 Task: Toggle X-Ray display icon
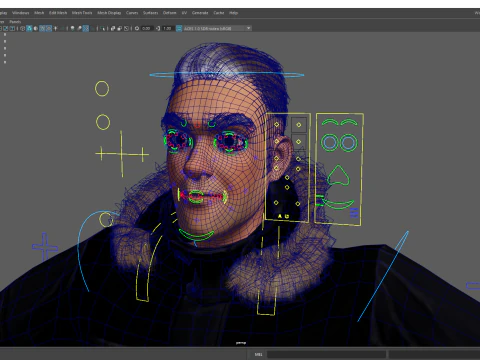pyautogui.click(x=113, y=28)
